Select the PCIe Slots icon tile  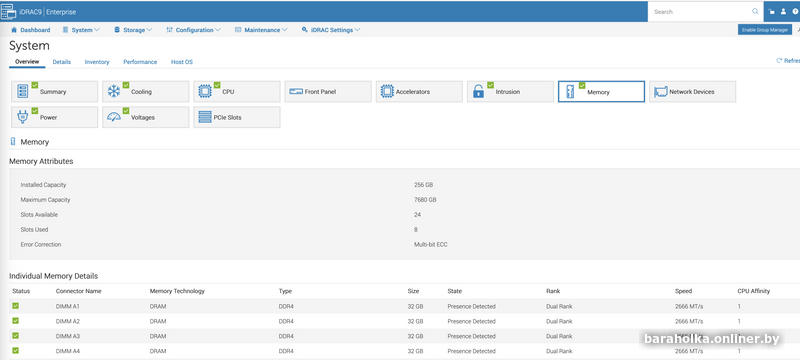click(237, 117)
